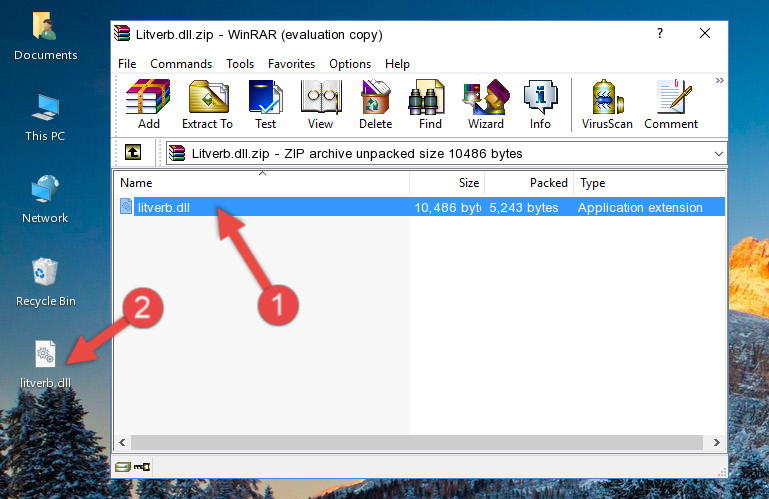Select the litverb.dll row name text
Screen dimensions: 769x499
pyautogui.click(x=164, y=208)
